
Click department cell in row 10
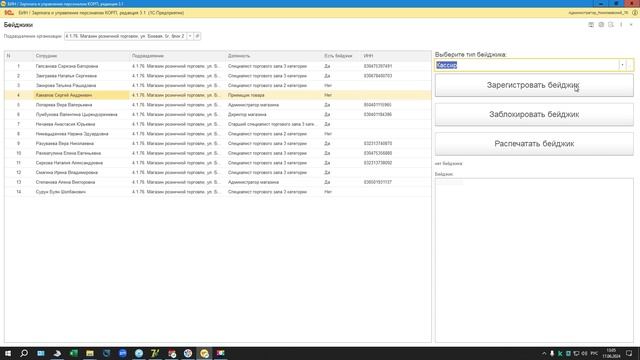coord(176,153)
